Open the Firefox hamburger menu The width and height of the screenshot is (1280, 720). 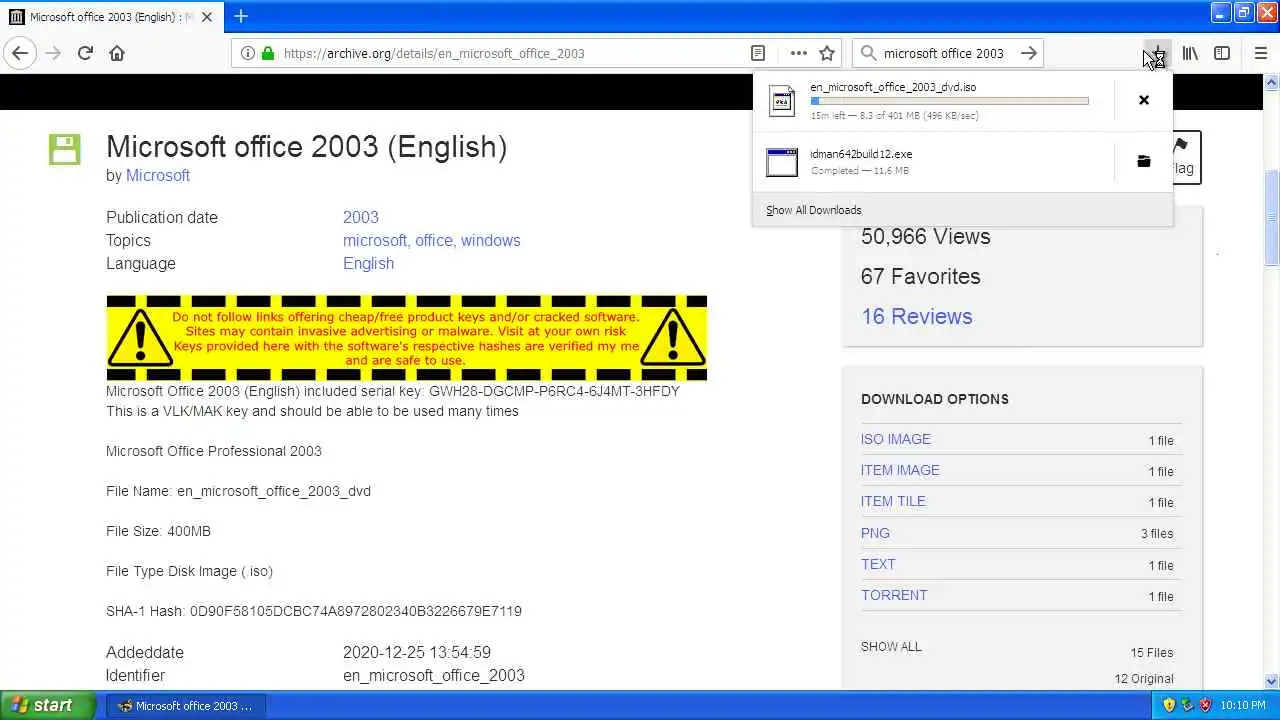tap(1261, 53)
